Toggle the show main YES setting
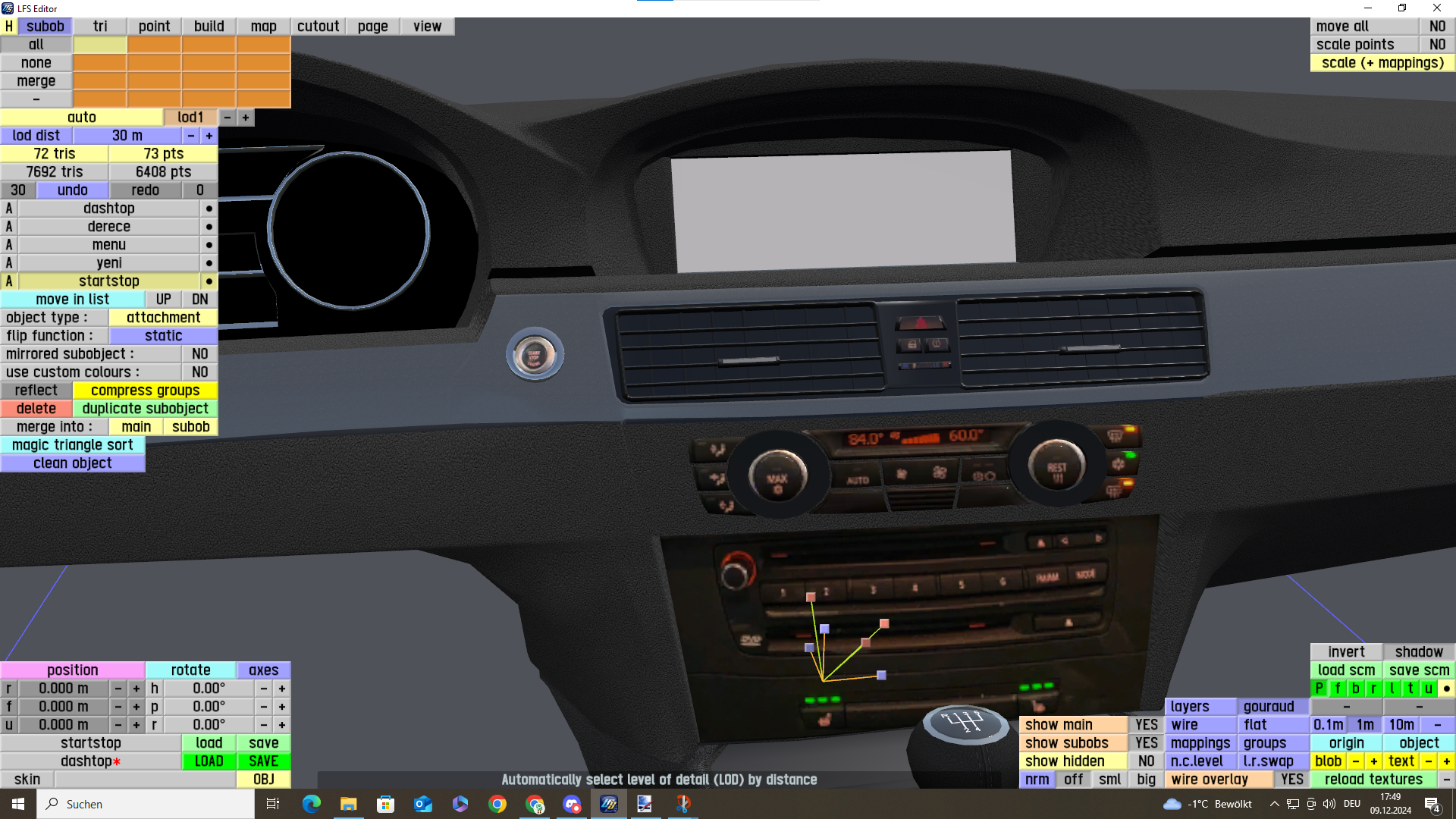 click(1146, 725)
